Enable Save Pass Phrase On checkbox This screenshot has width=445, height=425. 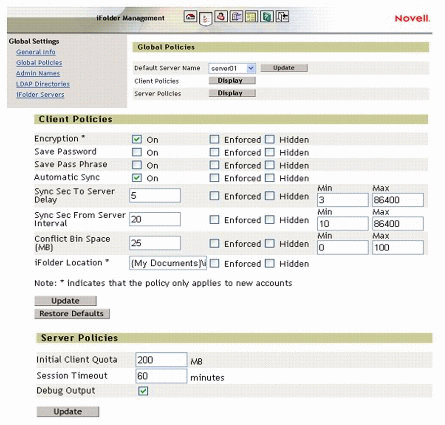click(137, 165)
